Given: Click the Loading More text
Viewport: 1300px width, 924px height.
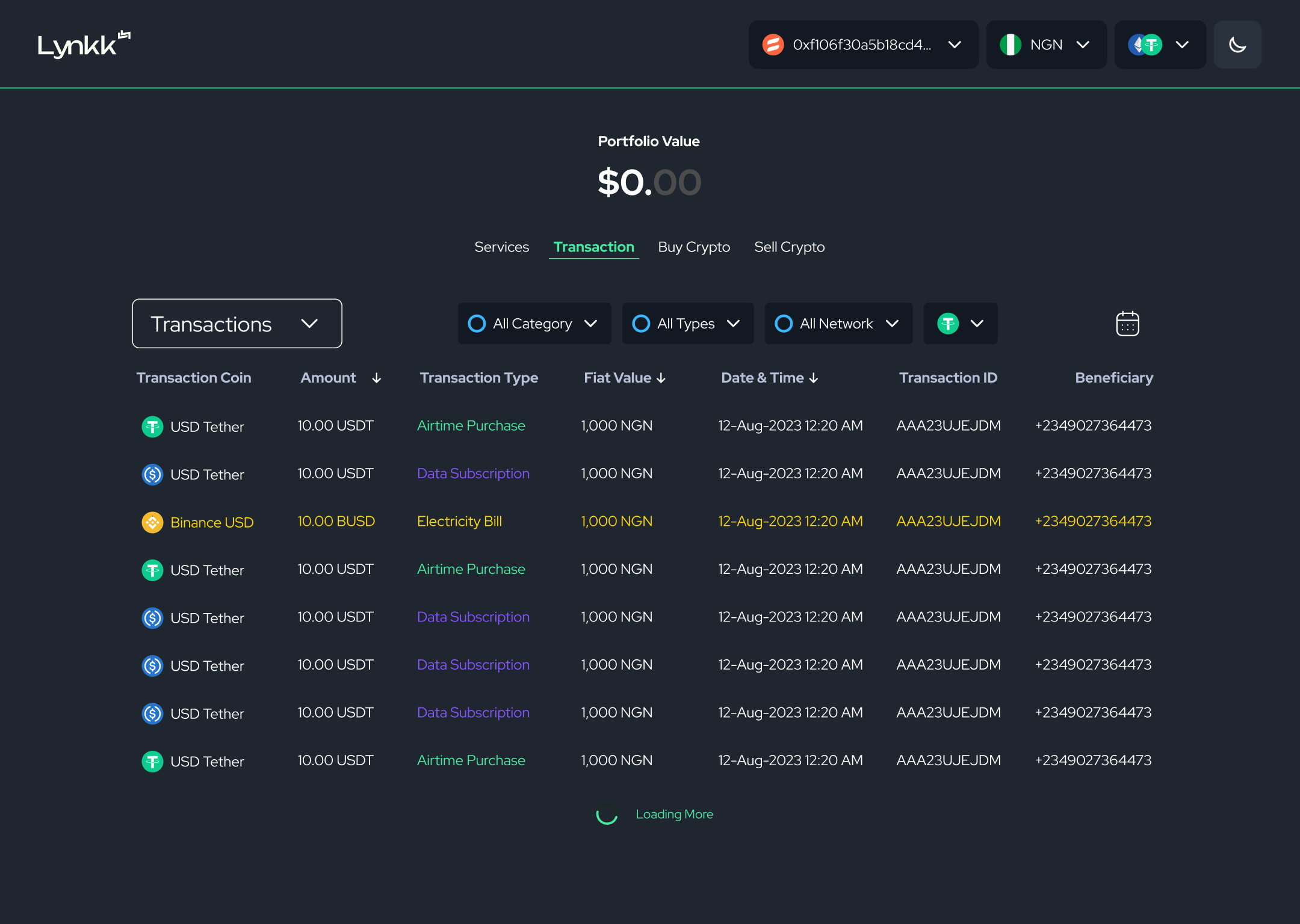Looking at the screenshot, I should 674,814.
